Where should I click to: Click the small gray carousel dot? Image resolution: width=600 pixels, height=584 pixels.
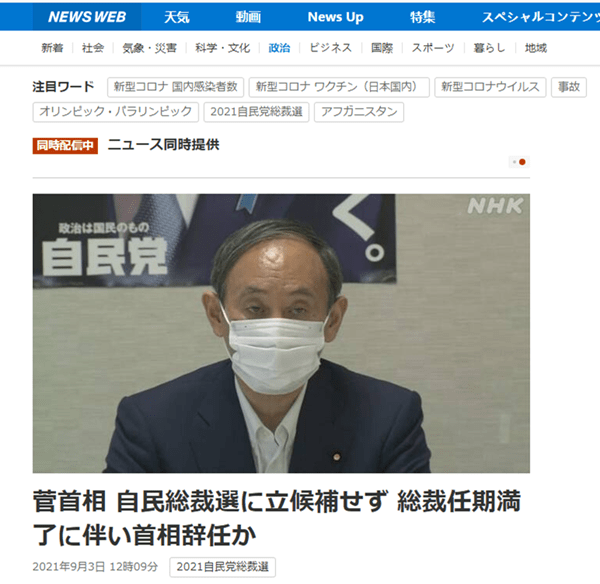coord(514,162)
